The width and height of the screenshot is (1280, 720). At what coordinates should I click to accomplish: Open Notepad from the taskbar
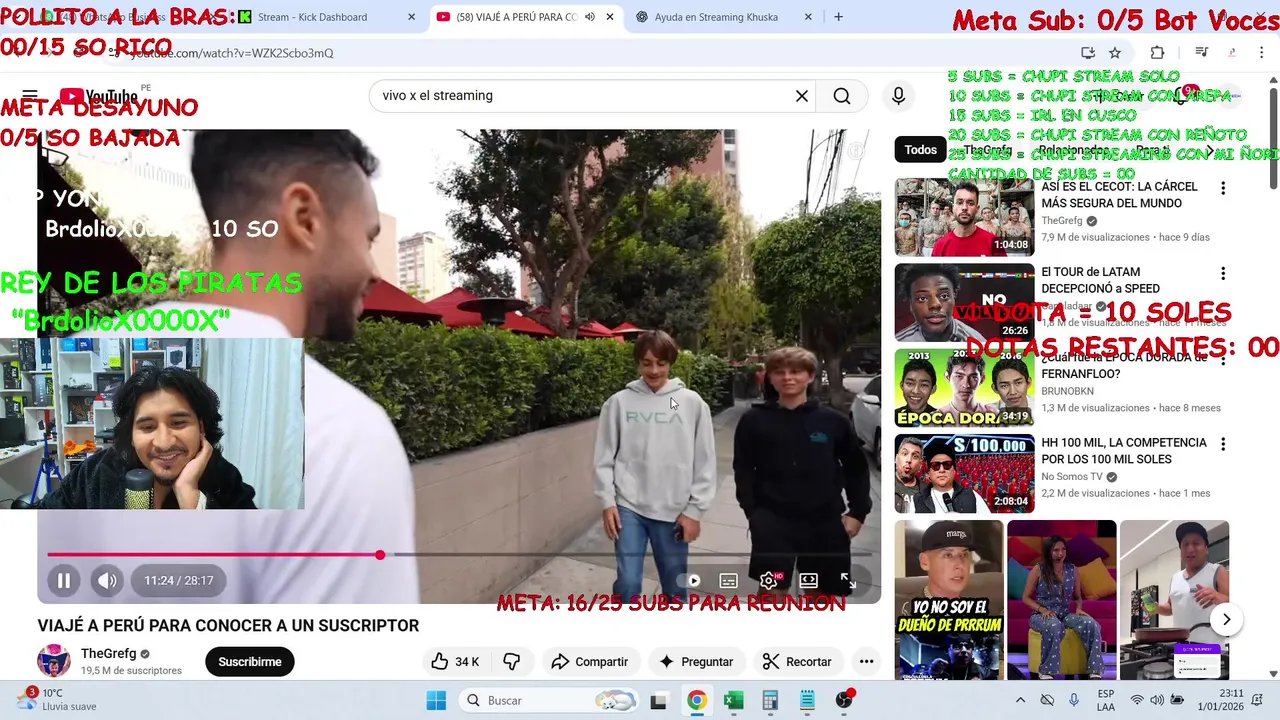point(807,701)
